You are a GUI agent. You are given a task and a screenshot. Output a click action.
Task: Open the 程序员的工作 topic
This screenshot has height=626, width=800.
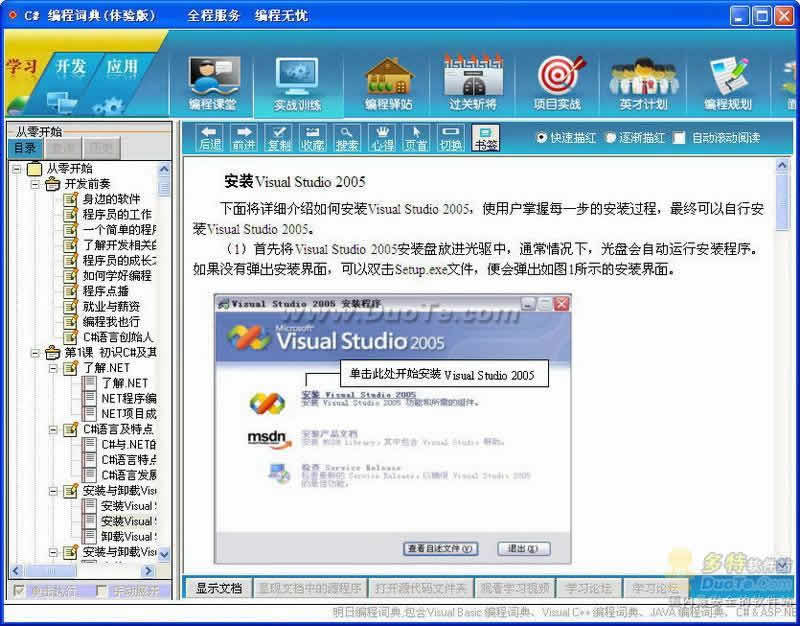117,214
